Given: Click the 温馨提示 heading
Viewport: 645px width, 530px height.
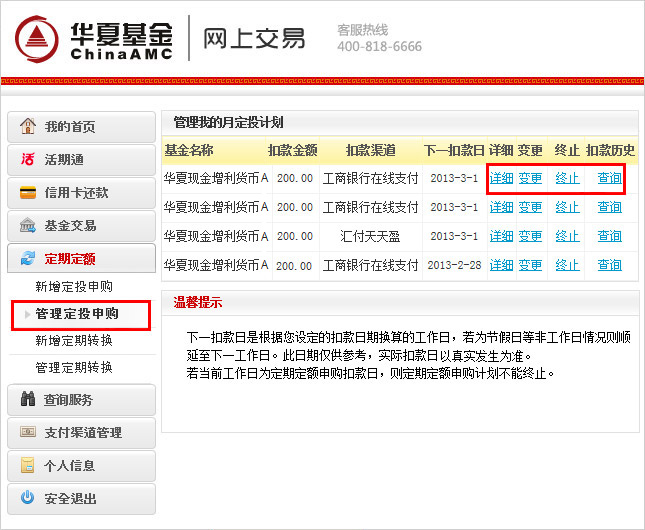Looking at the screenshot, I should click(198, 302).
